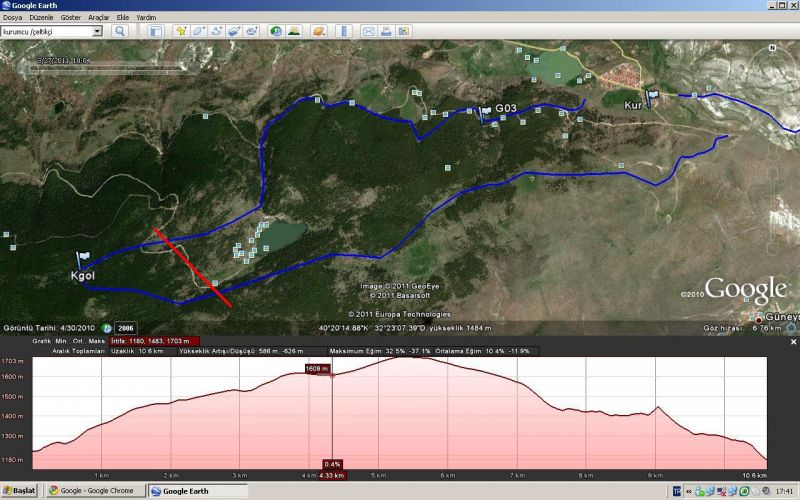Viewport: 800px width, 500px height.
Task: Email the view with the envelope icon
Action: [368, 31]
